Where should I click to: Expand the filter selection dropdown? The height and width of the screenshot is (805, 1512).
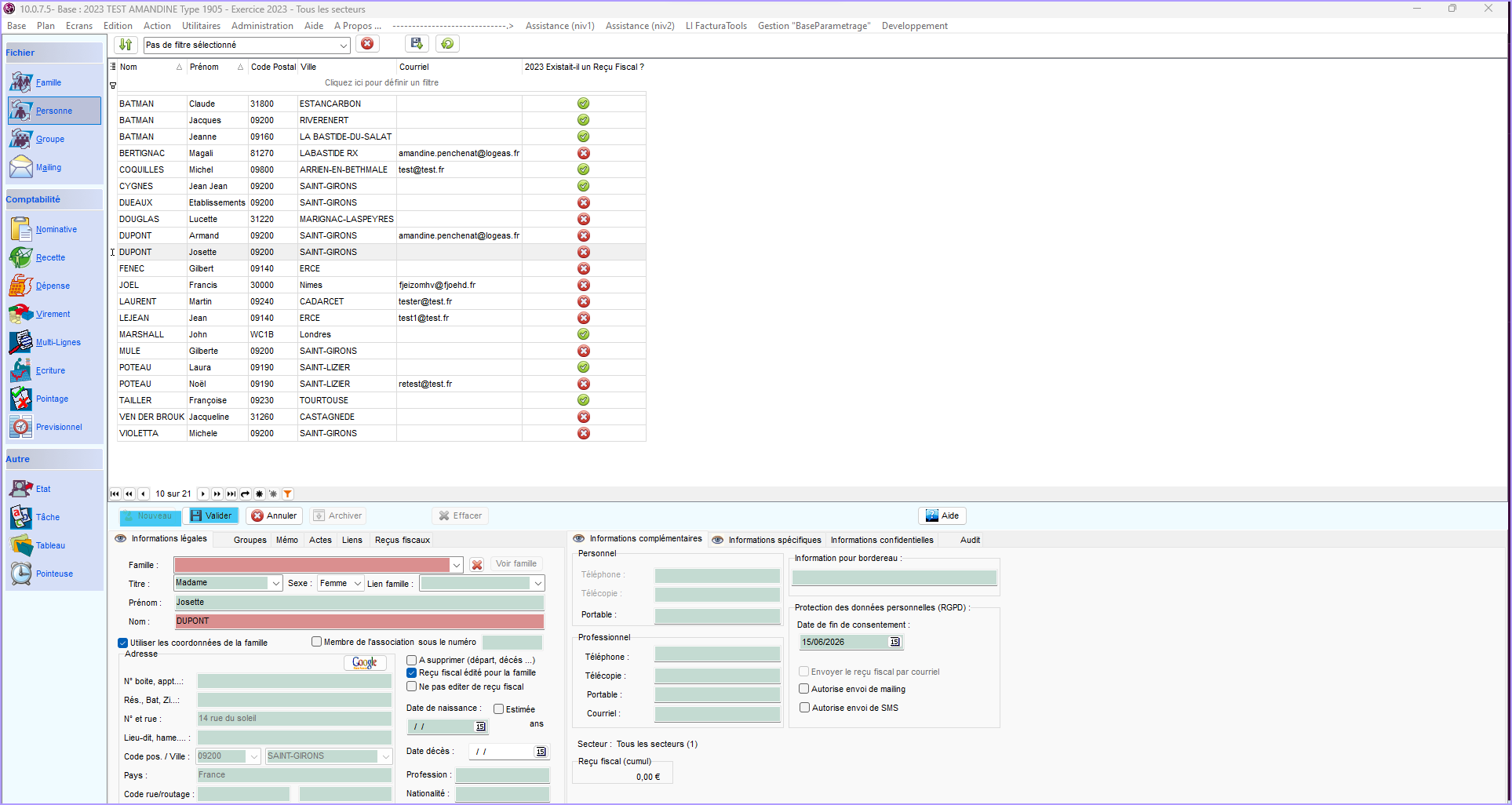(343, 46)
